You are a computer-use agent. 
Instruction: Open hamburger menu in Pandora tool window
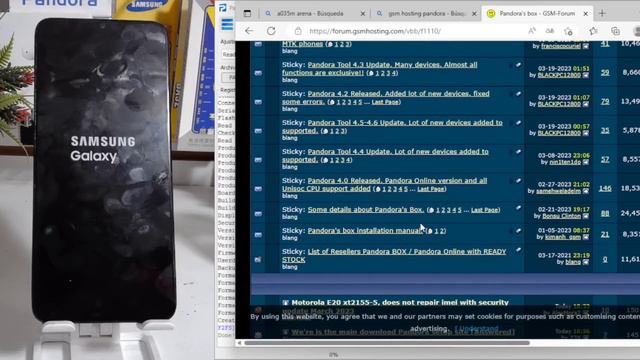[227, 25]
